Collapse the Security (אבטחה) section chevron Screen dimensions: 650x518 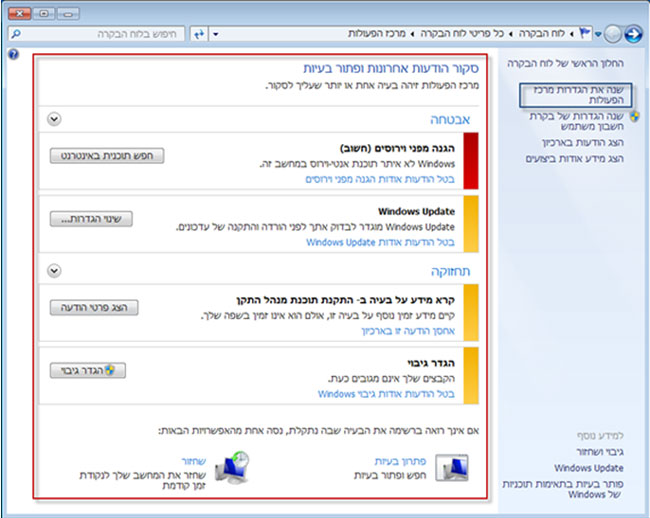55,119
